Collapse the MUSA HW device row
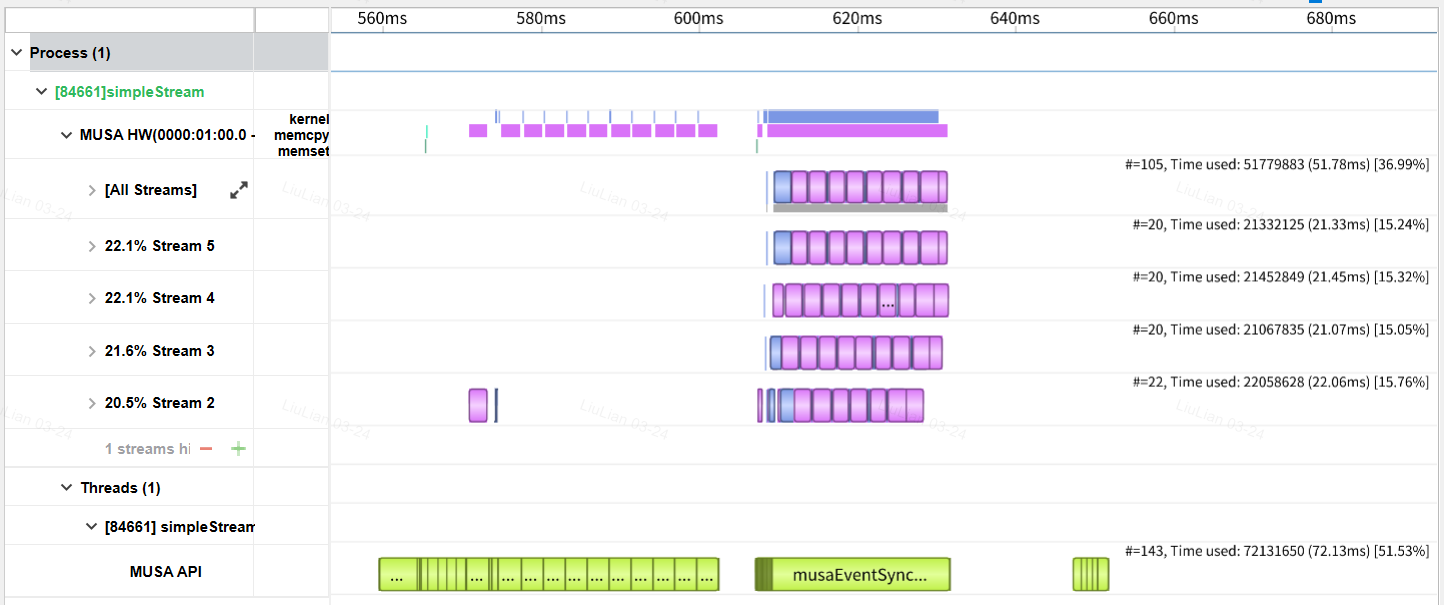The width and height of the screenshot is (1444, 605). [x=67, y=135]
